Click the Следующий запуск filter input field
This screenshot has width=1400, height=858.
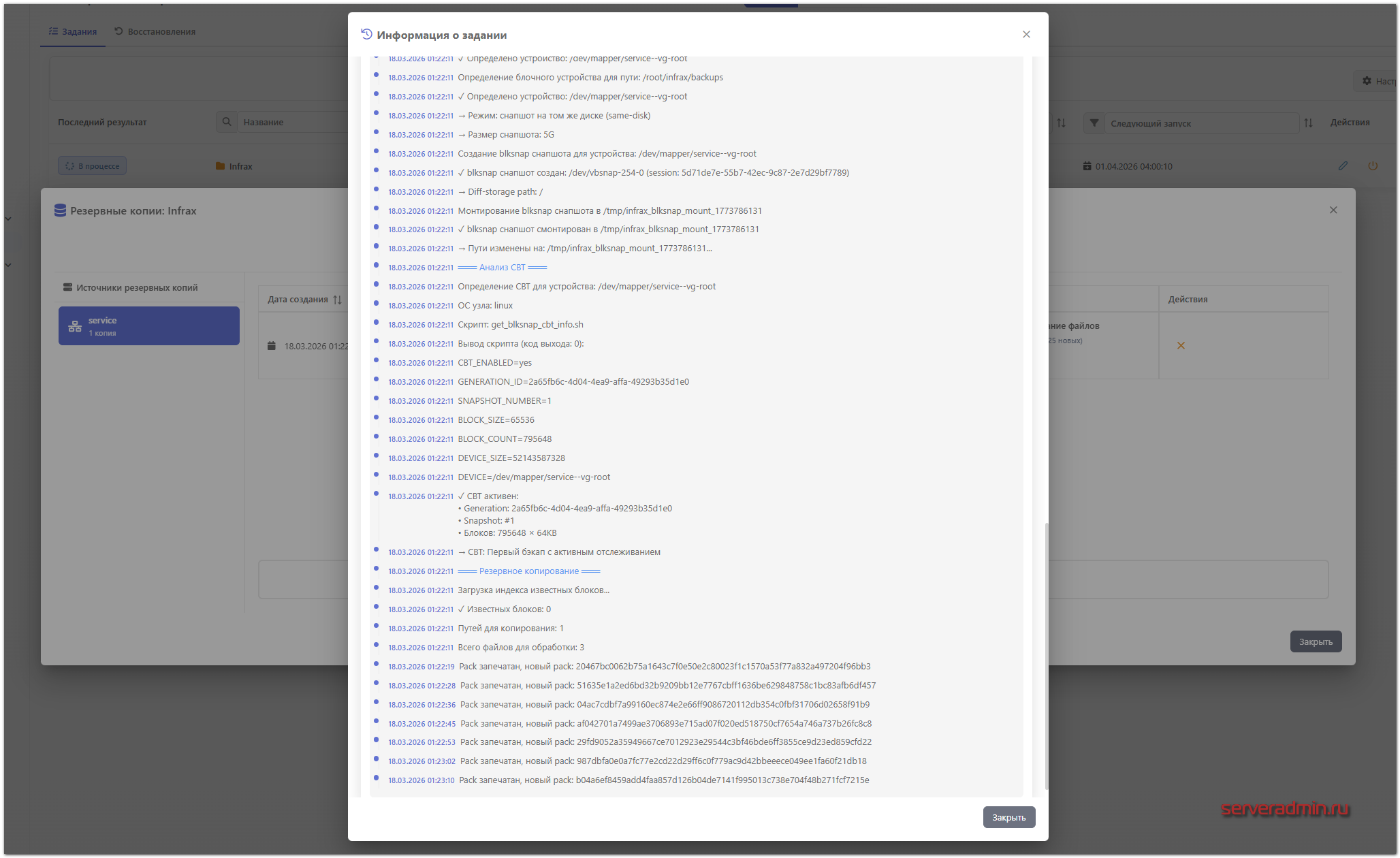[x=1200, y=123]
